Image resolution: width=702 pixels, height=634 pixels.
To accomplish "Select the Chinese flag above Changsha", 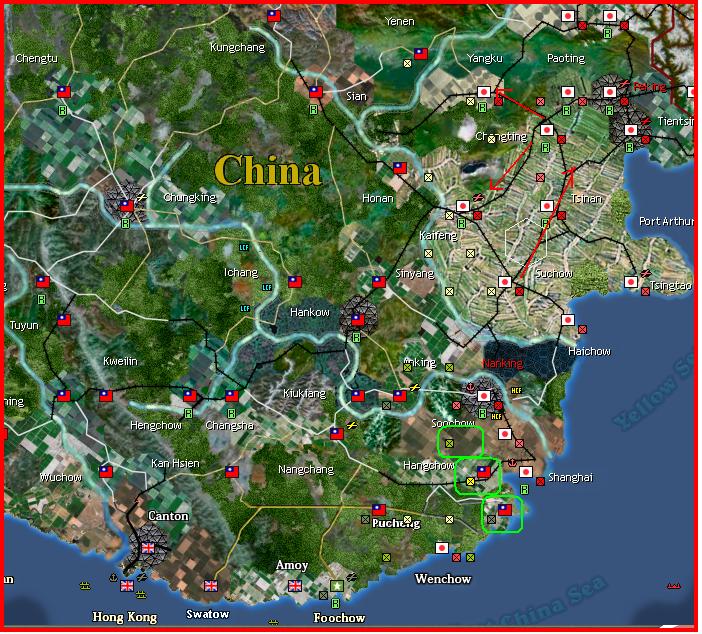I will [x=231, y=395].
